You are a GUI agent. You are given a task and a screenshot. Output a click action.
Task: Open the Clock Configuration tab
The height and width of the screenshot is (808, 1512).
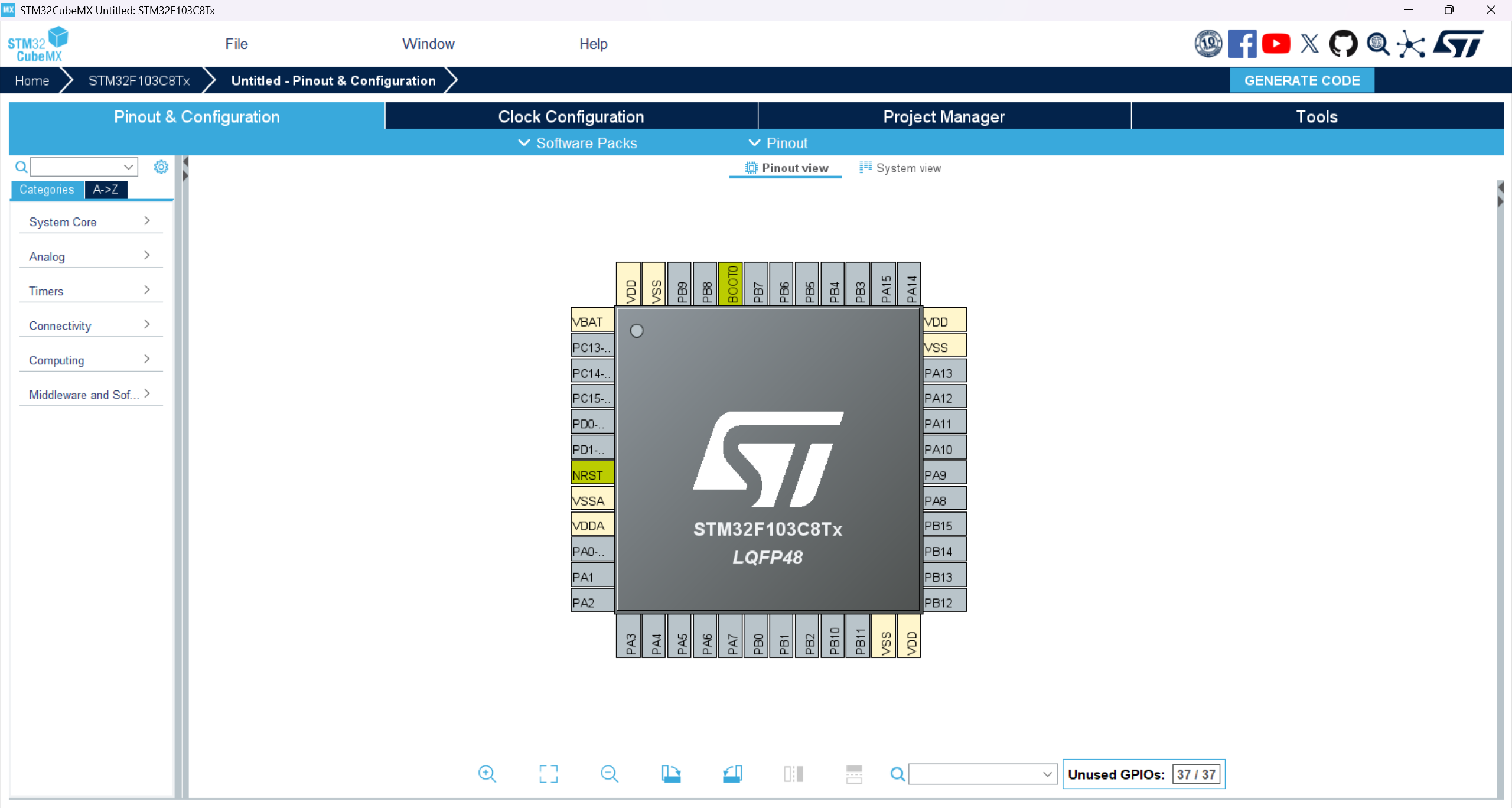(x=571, y=116)
